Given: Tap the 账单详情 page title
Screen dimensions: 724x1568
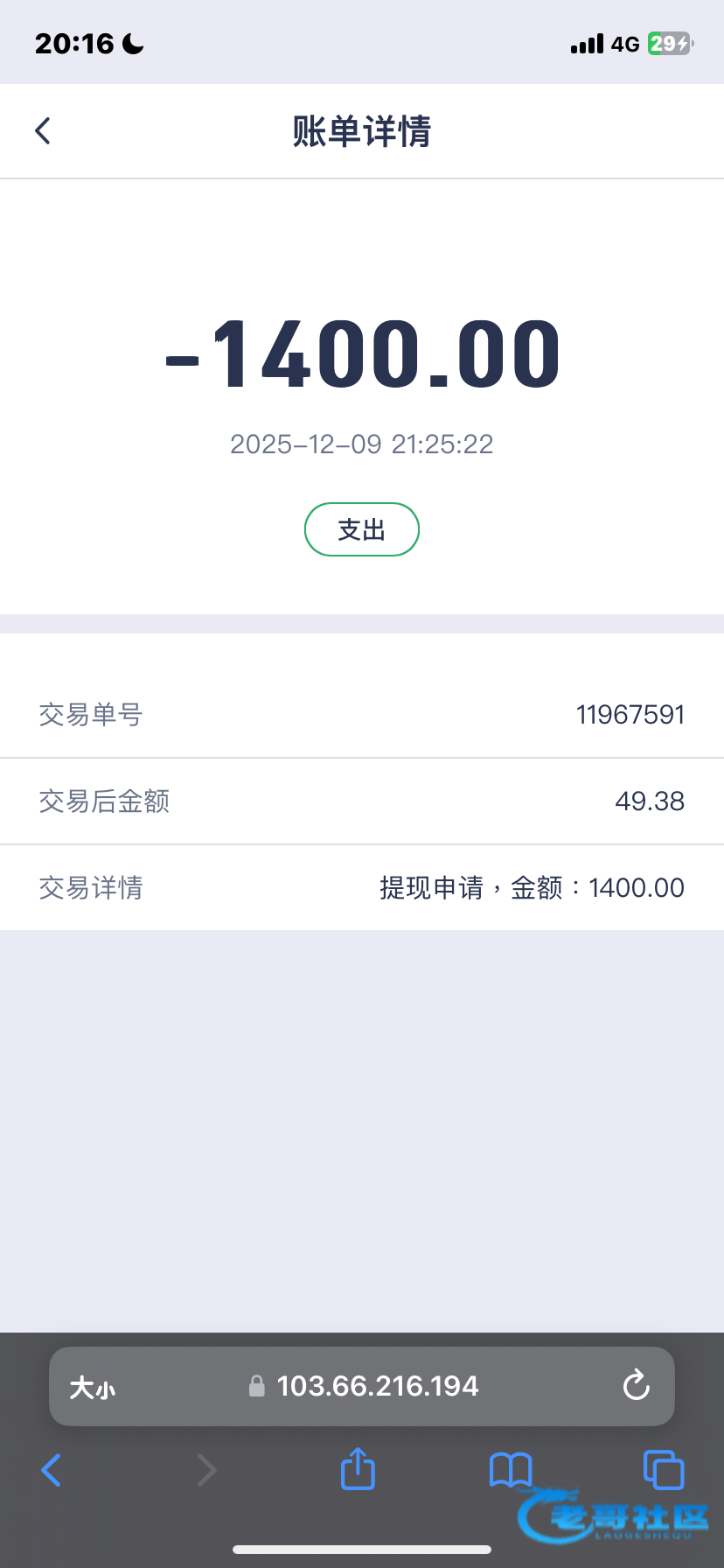Looking at the screenshot, I should pos(362,131).
